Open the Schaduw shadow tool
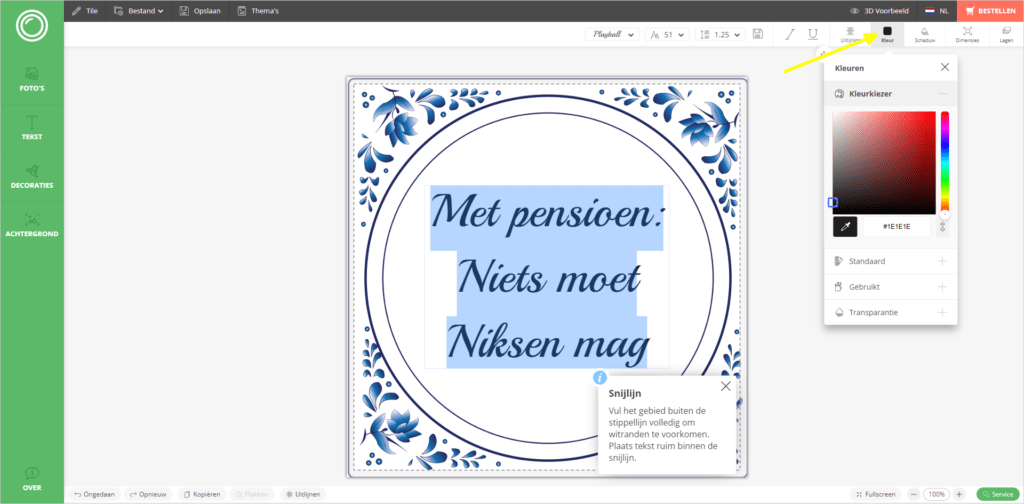Viewport: 1024px width, 504px height. pyautogui.click(x=925, y=35)
